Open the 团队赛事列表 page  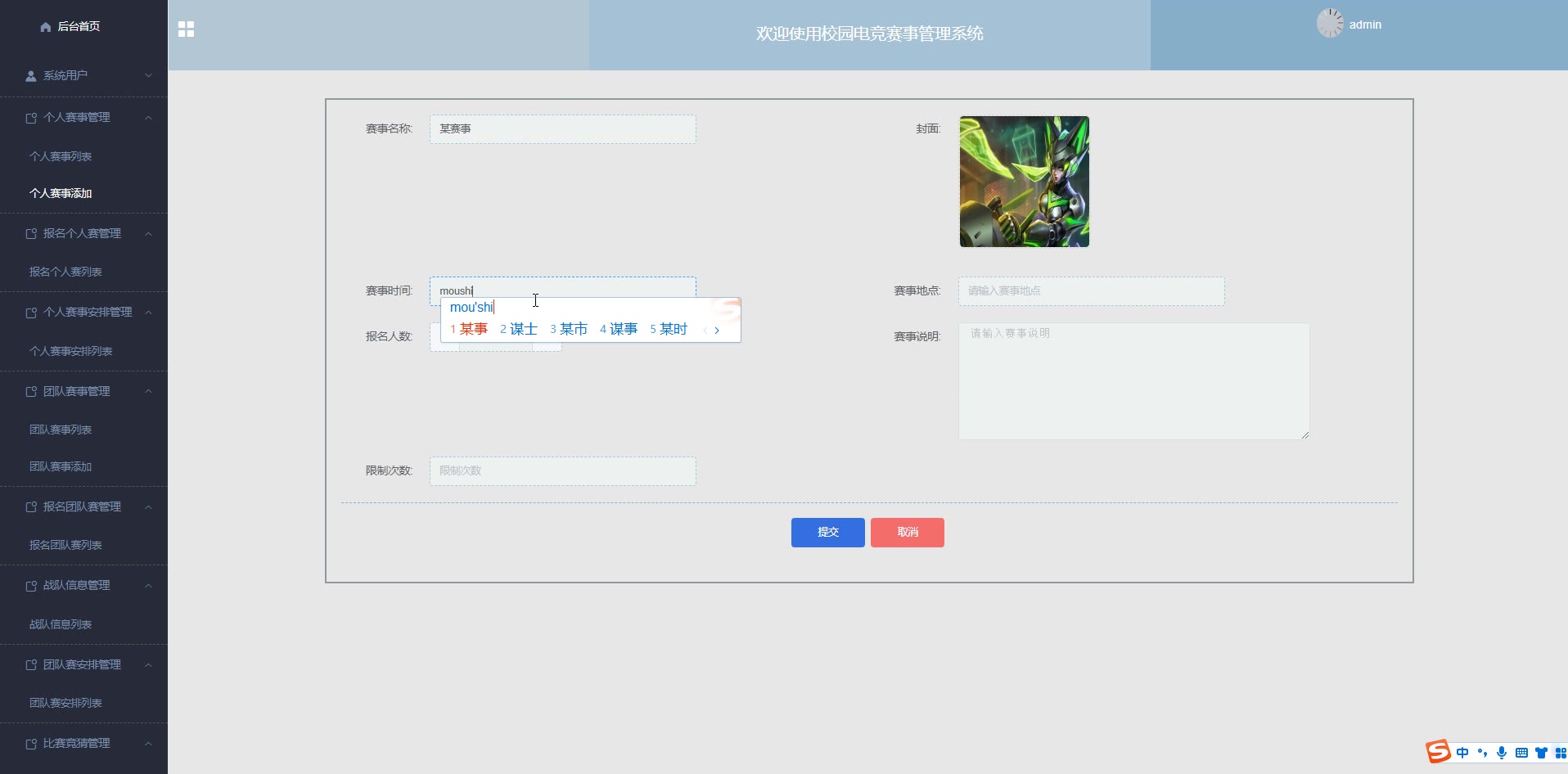61,430
